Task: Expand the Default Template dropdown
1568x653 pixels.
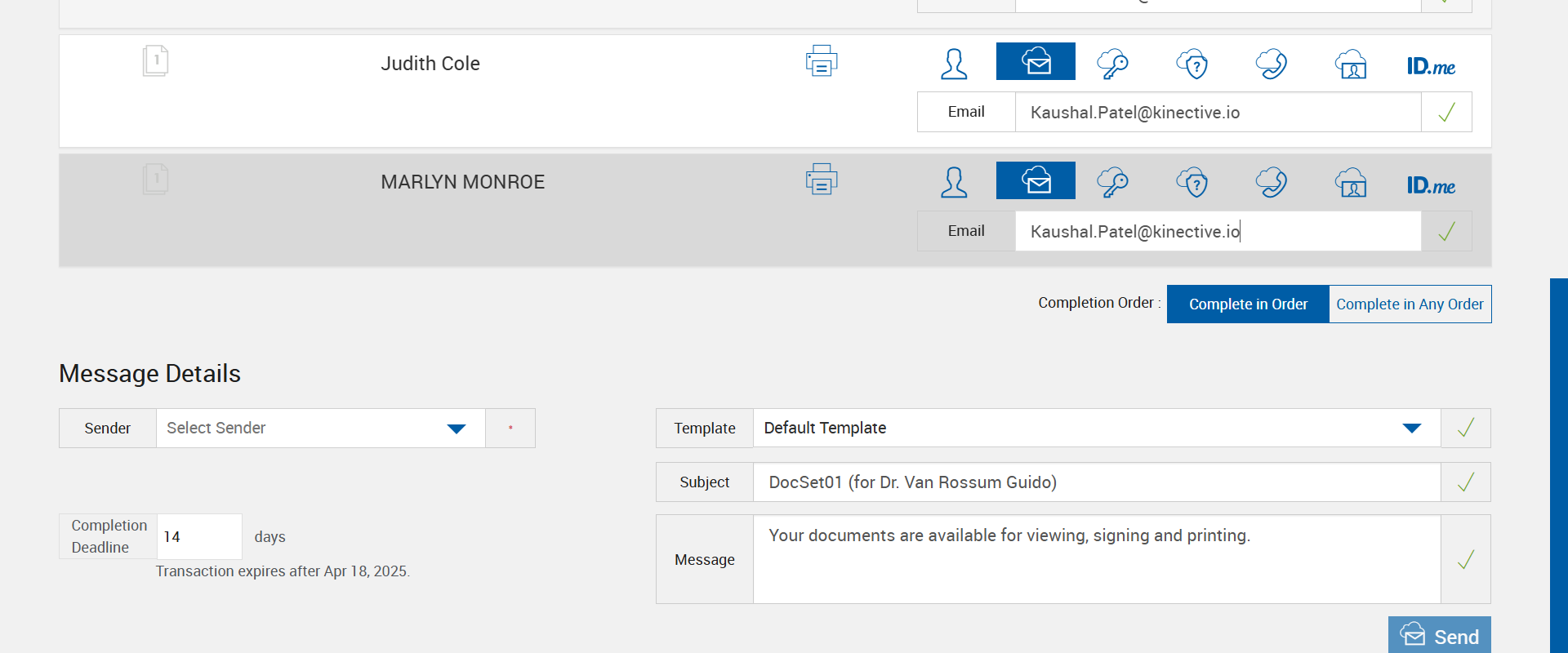Action: [x=1096, y=429]
